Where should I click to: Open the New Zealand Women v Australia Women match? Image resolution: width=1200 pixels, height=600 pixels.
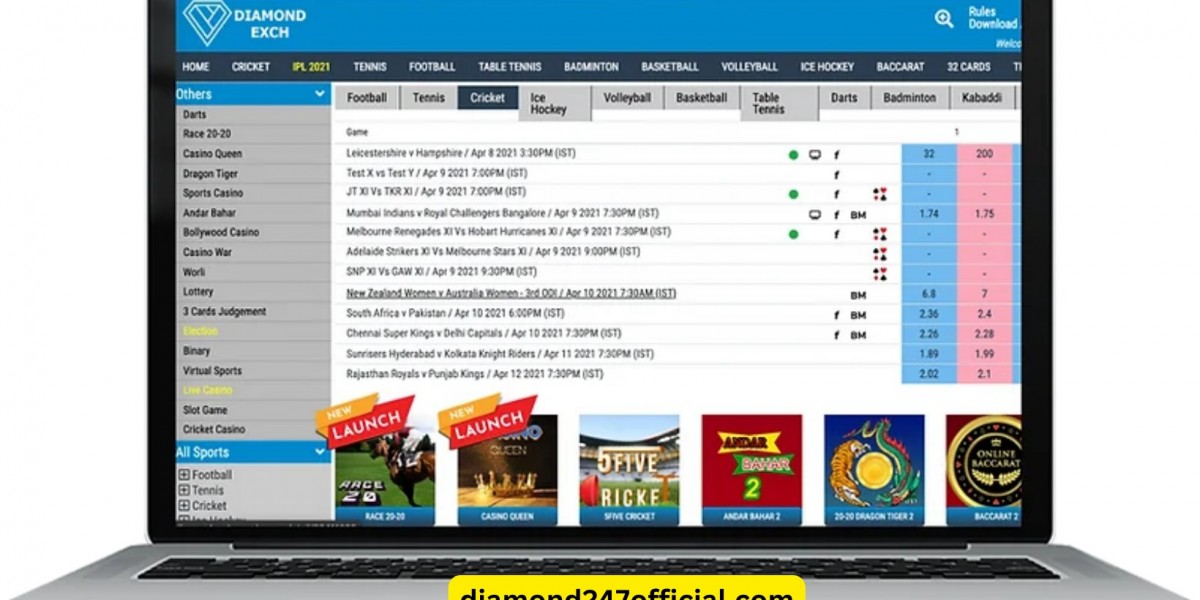click(511, 293)
